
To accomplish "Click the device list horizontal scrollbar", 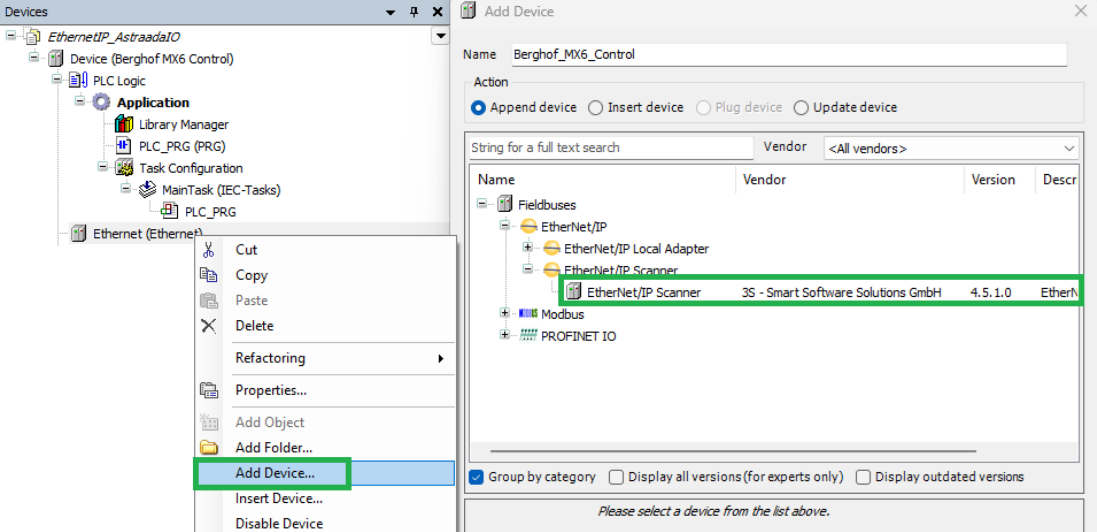I will (x=732, y=452).
